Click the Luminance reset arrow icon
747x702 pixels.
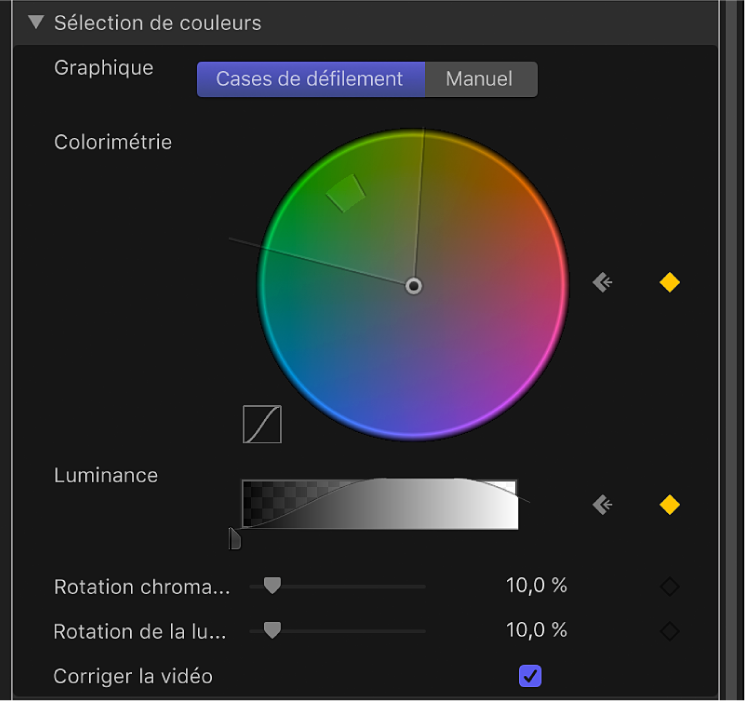click(x=602, y=505)
